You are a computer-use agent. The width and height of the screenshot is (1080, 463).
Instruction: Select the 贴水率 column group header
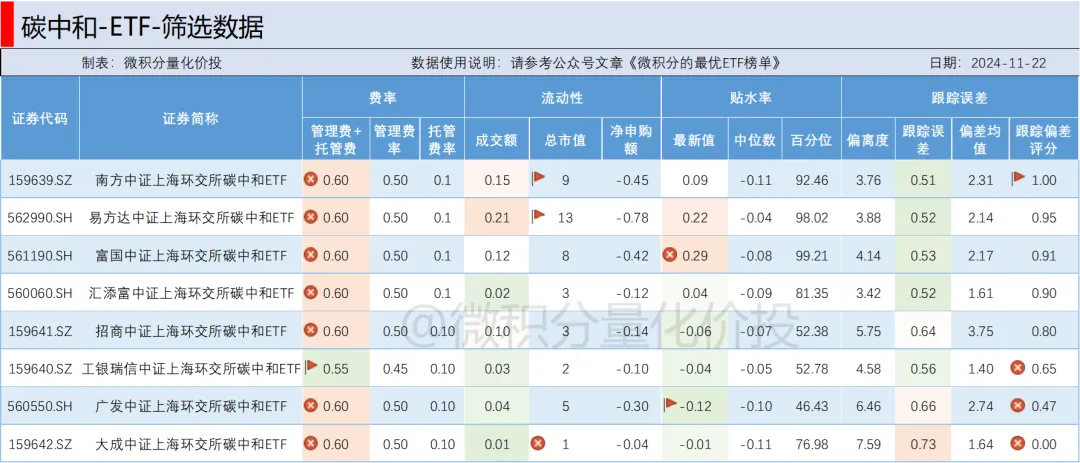click(750, 98)
